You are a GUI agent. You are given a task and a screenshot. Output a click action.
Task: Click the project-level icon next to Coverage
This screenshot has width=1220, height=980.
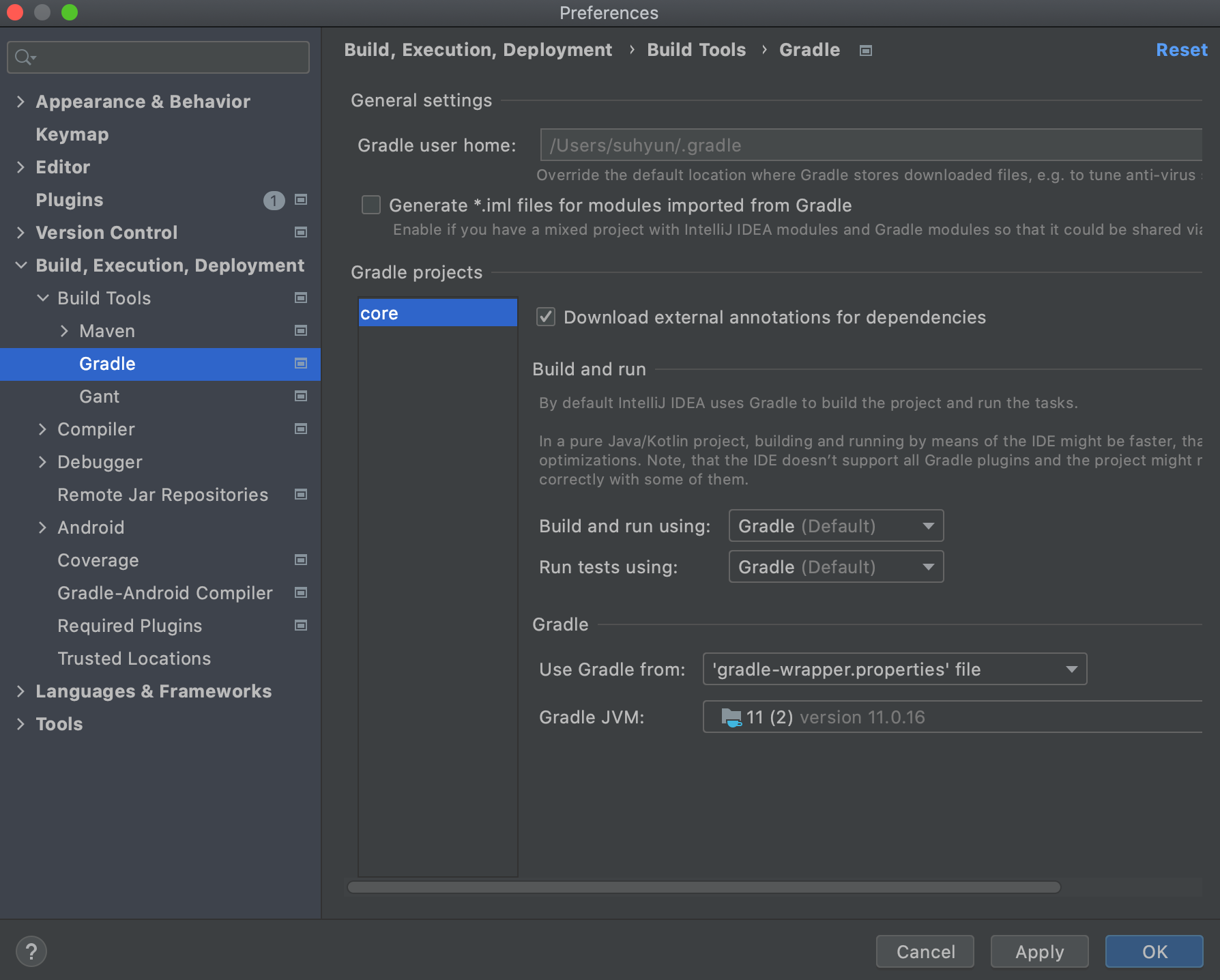(301, 560)
